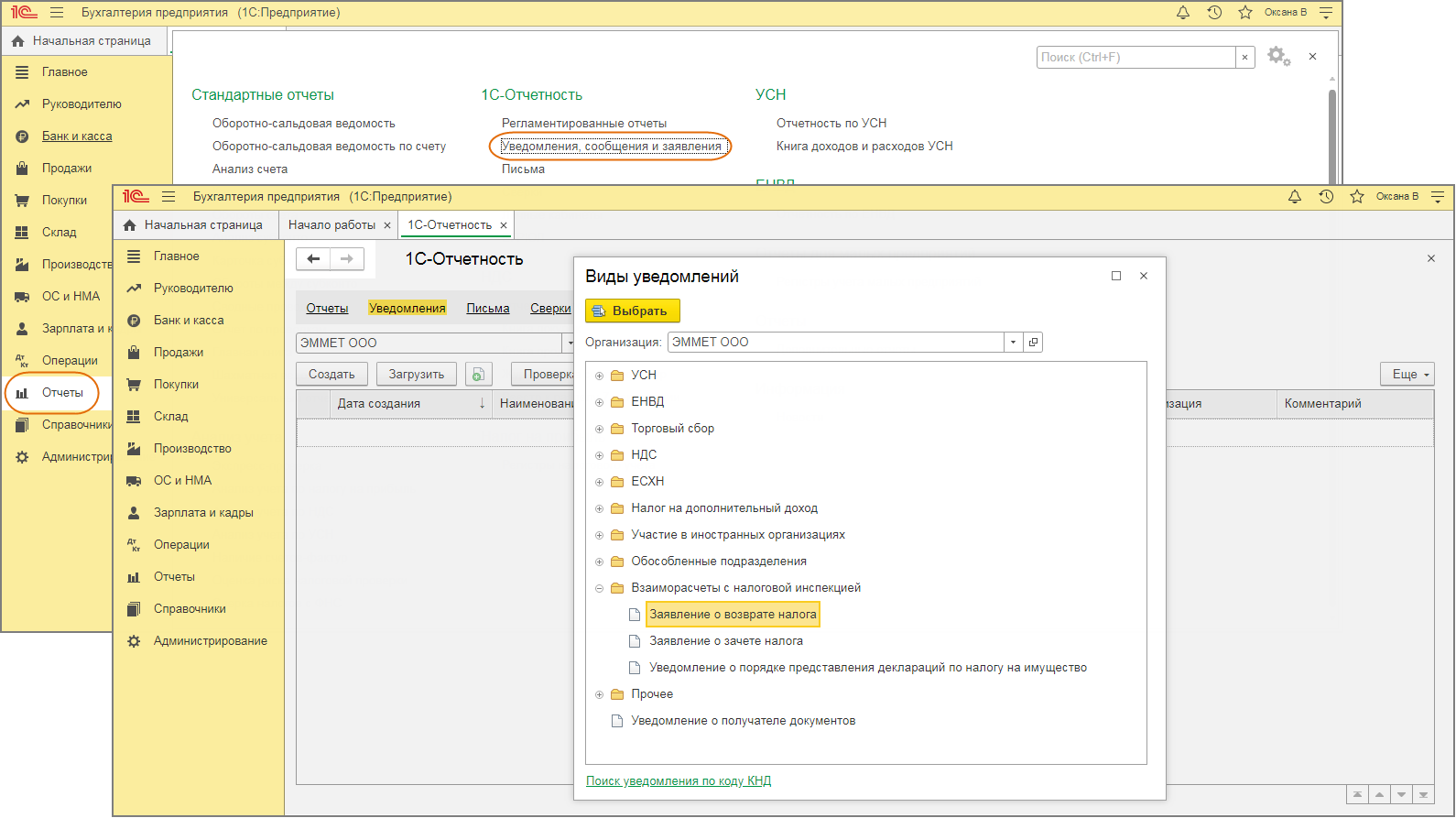
Task: Click the back arrow navigation button
Action: [313, 259]
